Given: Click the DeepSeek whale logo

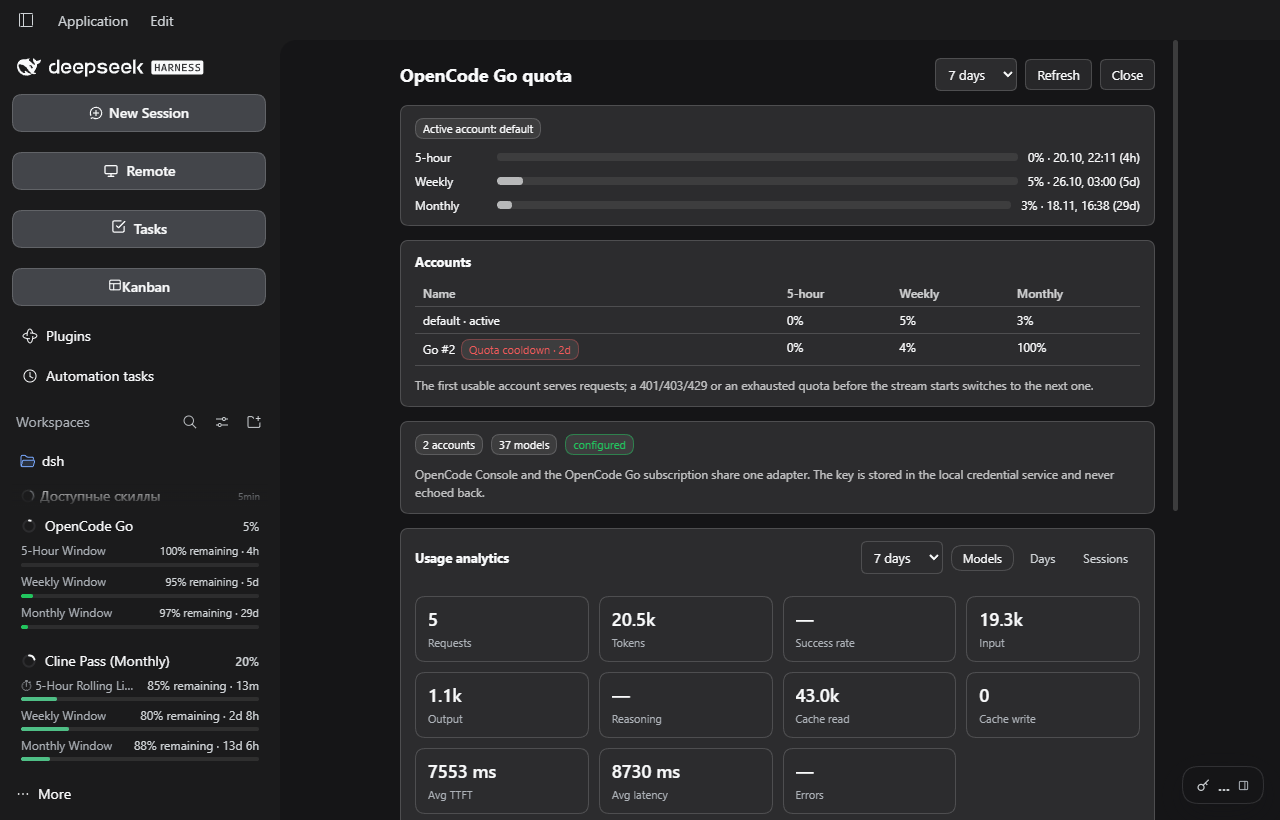Looking at the screenshot, I should 29,67.
